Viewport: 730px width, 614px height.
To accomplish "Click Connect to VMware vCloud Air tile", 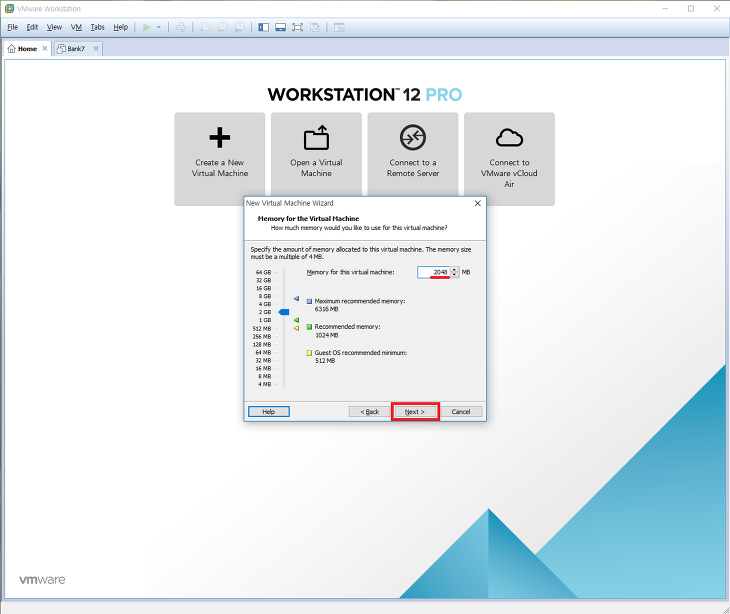I will tap(509, 159).
